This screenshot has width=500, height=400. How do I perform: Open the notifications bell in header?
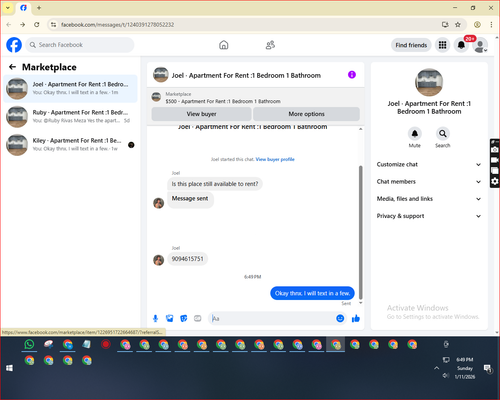tap(461, 45)
